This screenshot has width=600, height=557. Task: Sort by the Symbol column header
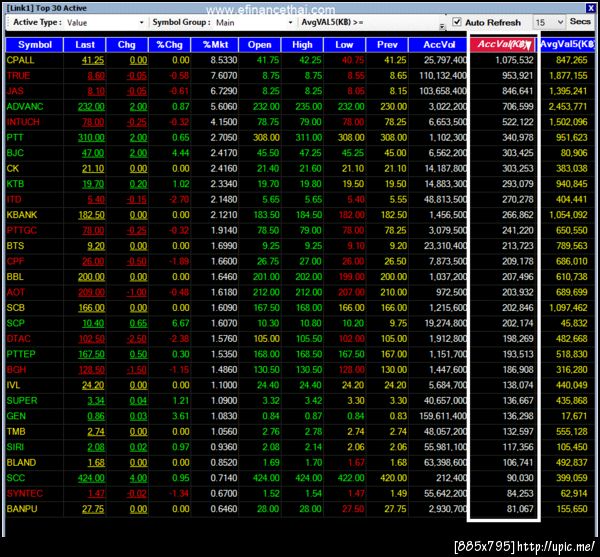point(34,45)
